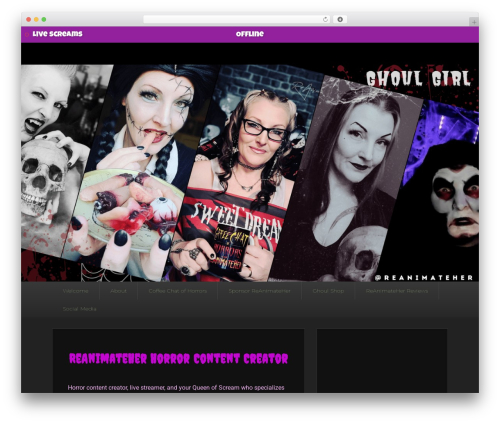Click the Ghoul Girl header banner image

pos(250,173)
